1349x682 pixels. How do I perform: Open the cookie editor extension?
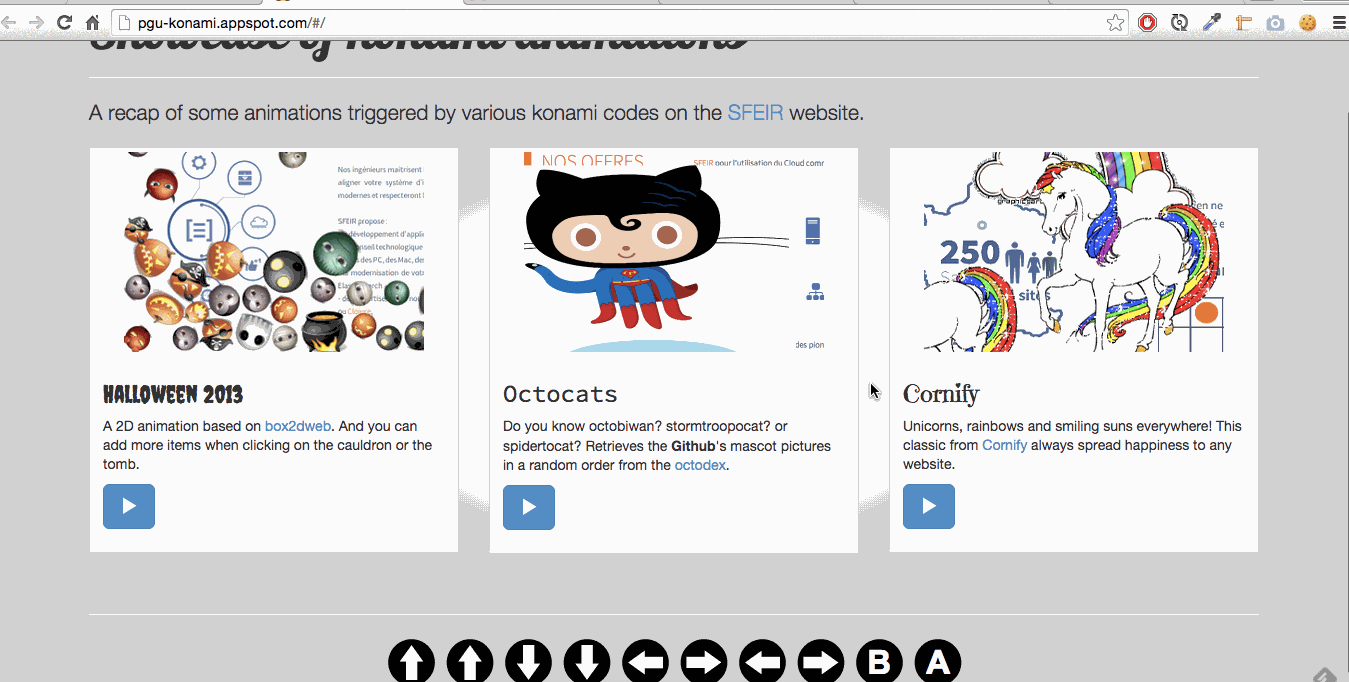pos(1307,22)
